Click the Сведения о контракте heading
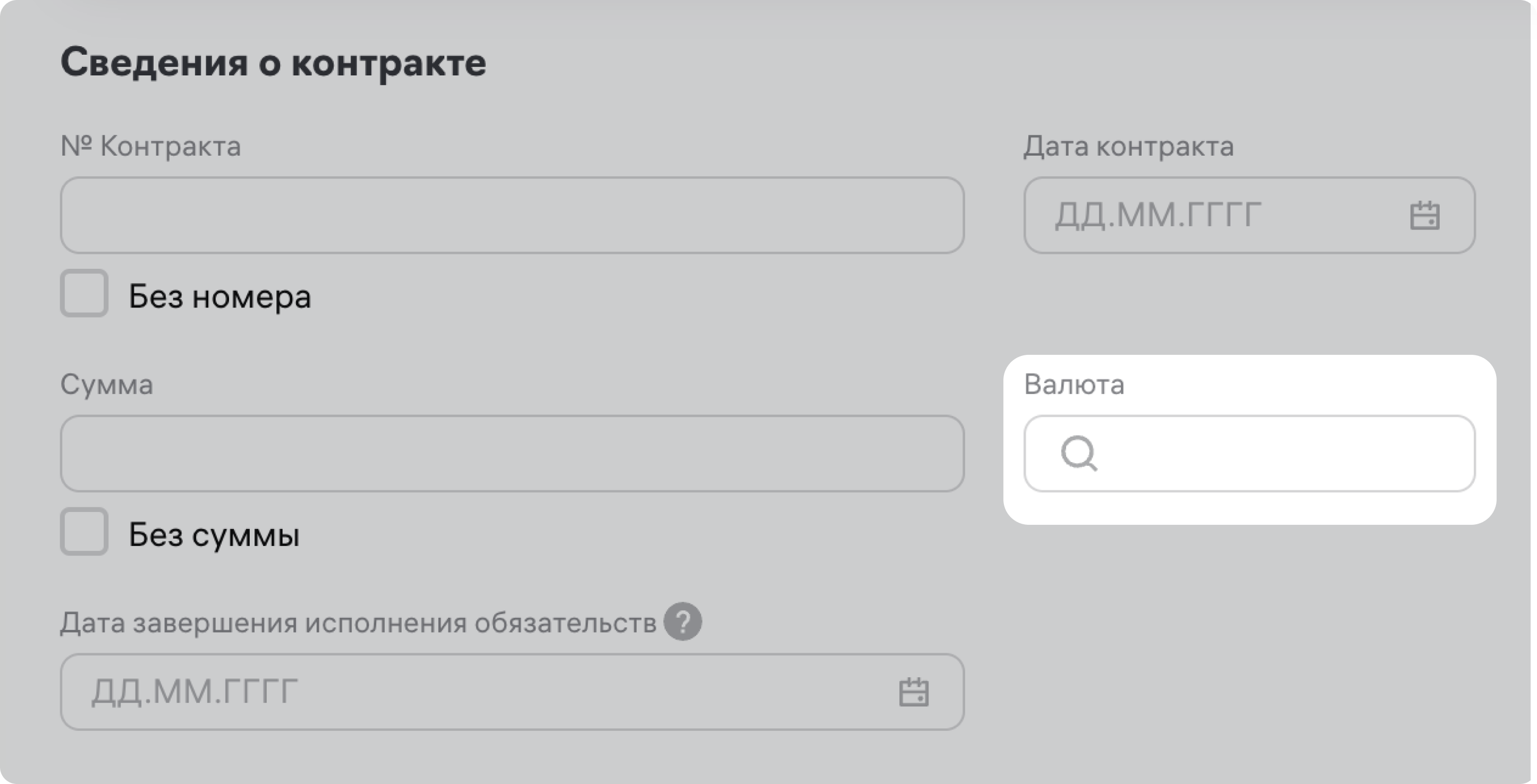1537x784 pixels. pyautogui.click(x=273, y=63)
